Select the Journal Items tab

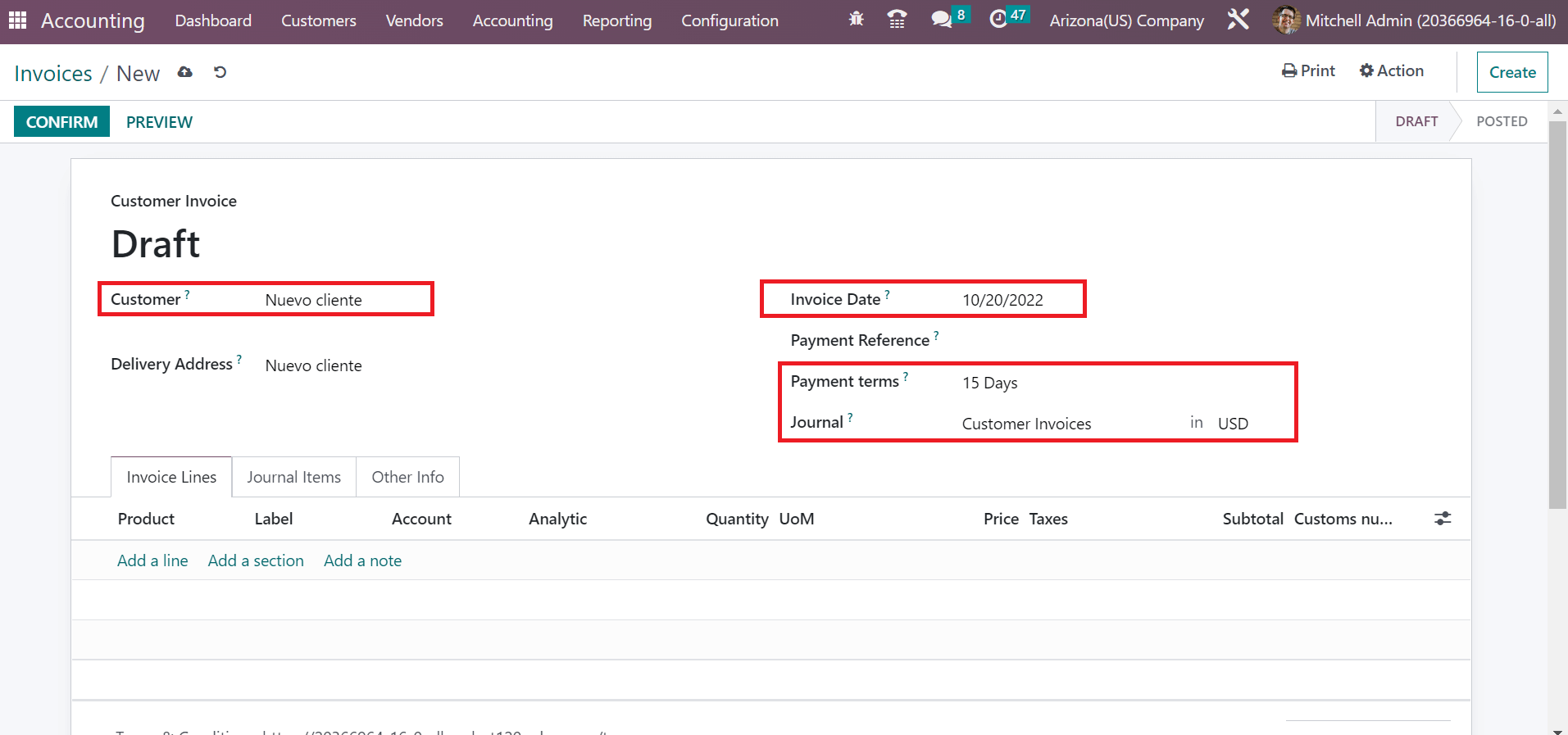tap(294, 477)
